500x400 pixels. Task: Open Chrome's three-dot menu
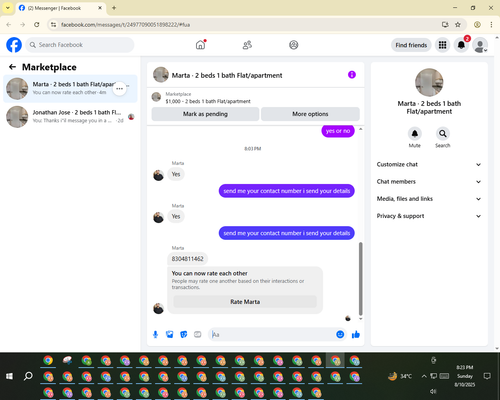pyautogui.click(x=491, y=25)
